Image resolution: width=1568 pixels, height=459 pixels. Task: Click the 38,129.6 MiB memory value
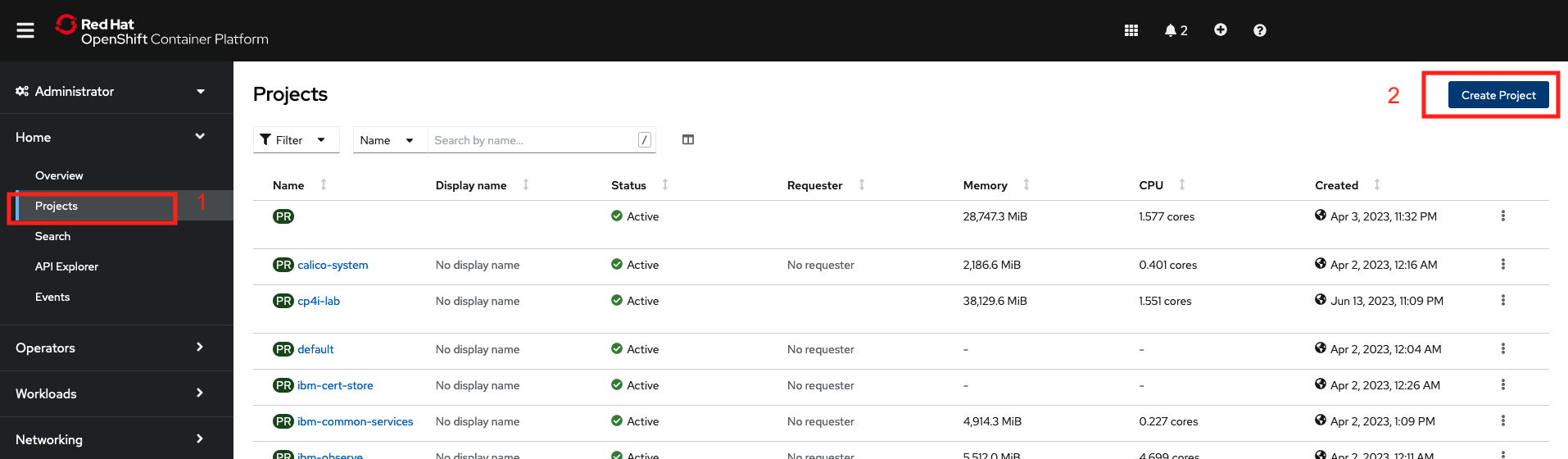995,301
